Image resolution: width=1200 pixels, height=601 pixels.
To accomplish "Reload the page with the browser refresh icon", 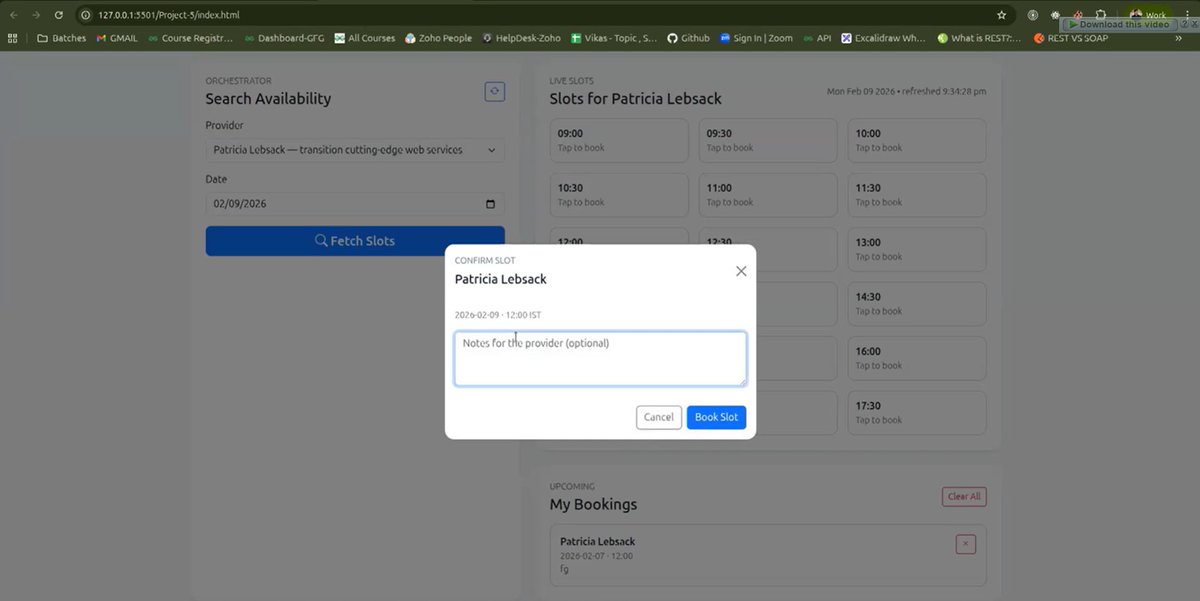I will 59,15.
